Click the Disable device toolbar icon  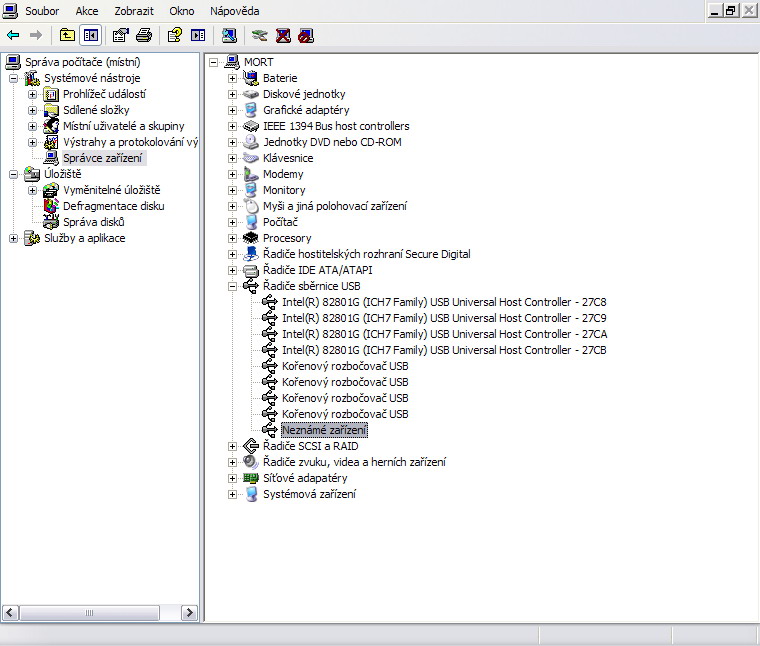[306, 35]
